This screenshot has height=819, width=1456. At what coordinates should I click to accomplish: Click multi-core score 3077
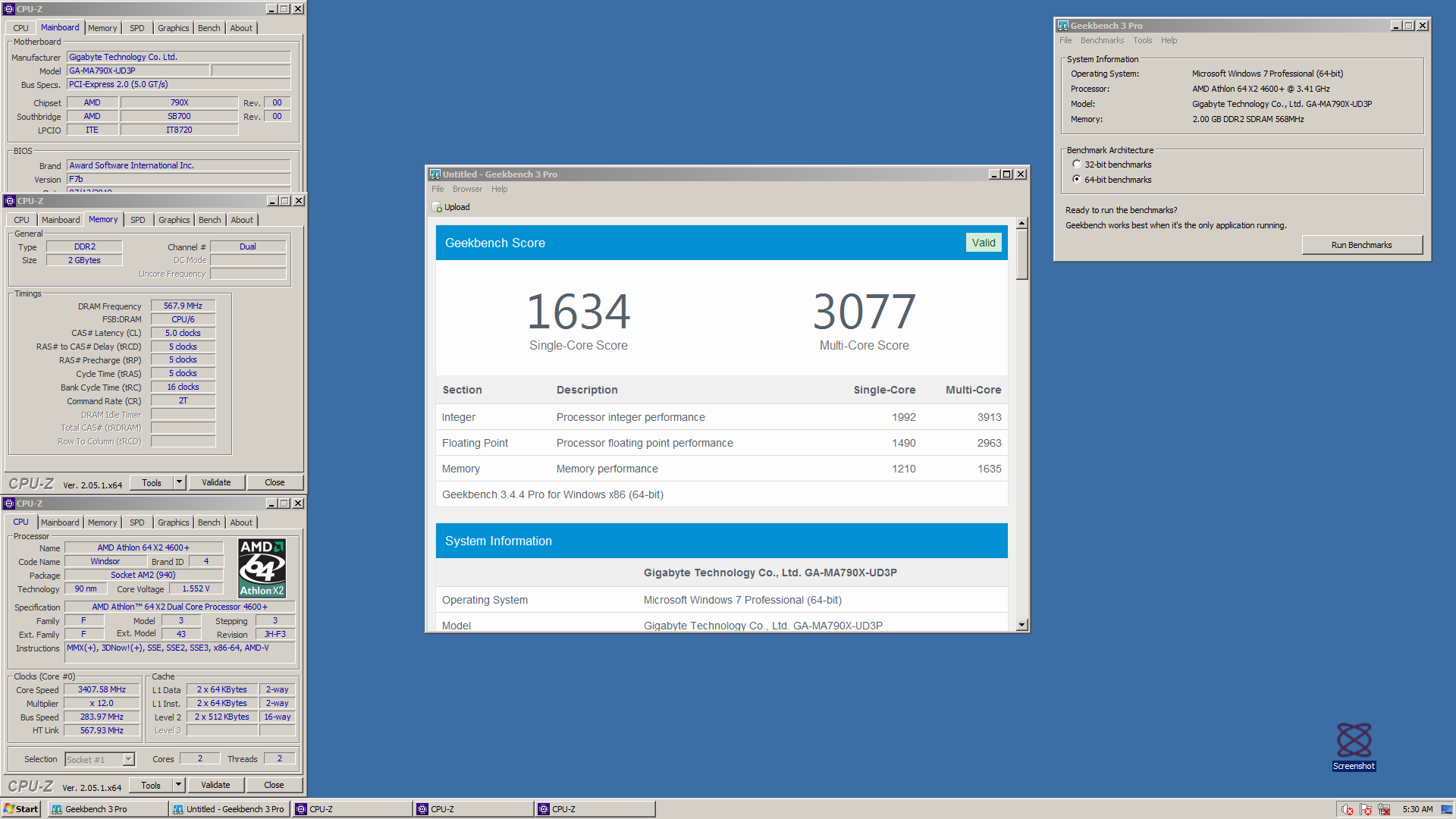(x=864, y=312)
